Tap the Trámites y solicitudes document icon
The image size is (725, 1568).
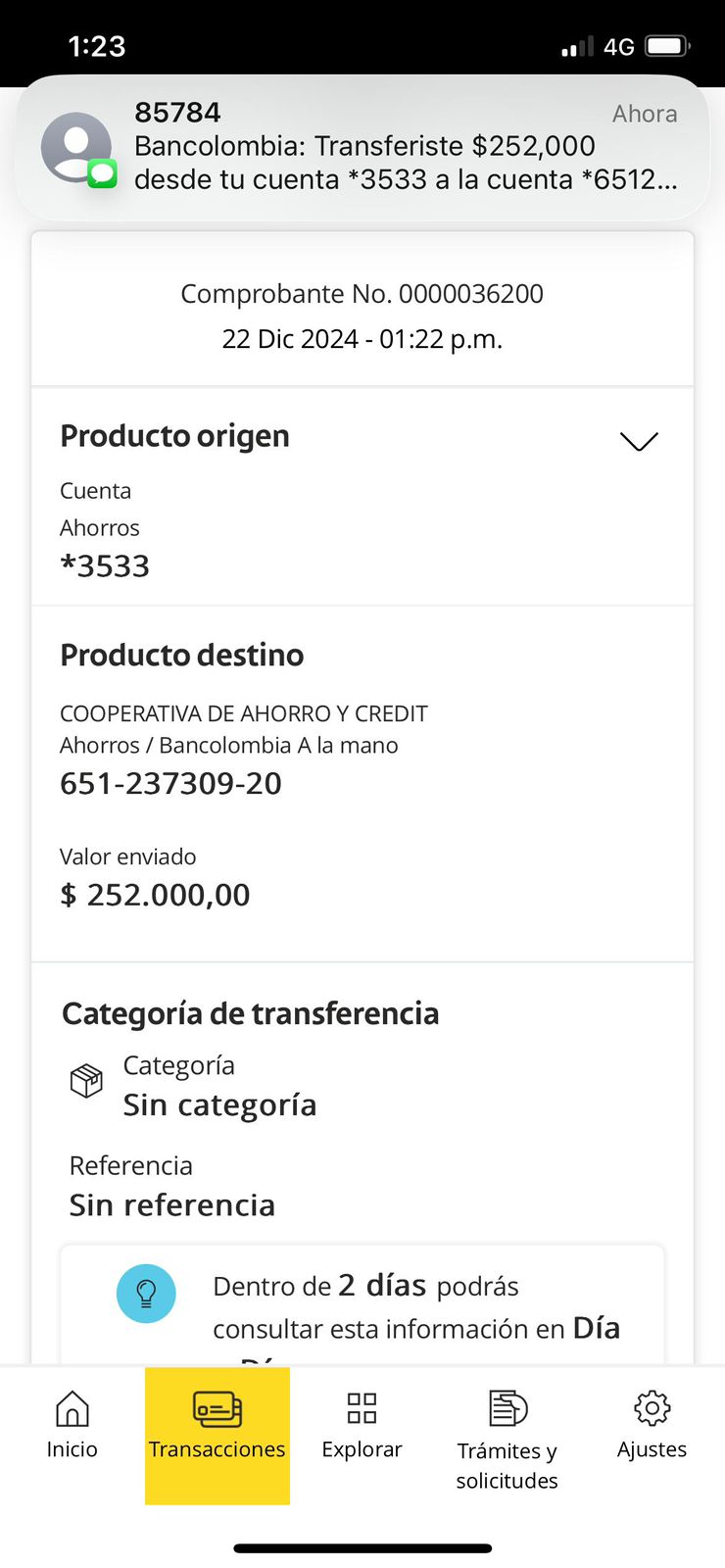click(x=507, y=1409)
